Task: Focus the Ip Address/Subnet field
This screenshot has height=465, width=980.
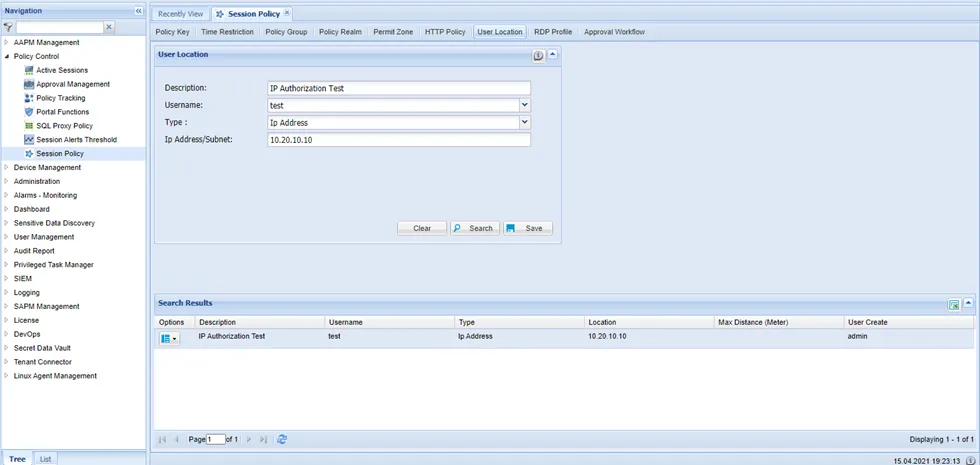Action: [399, 140]
